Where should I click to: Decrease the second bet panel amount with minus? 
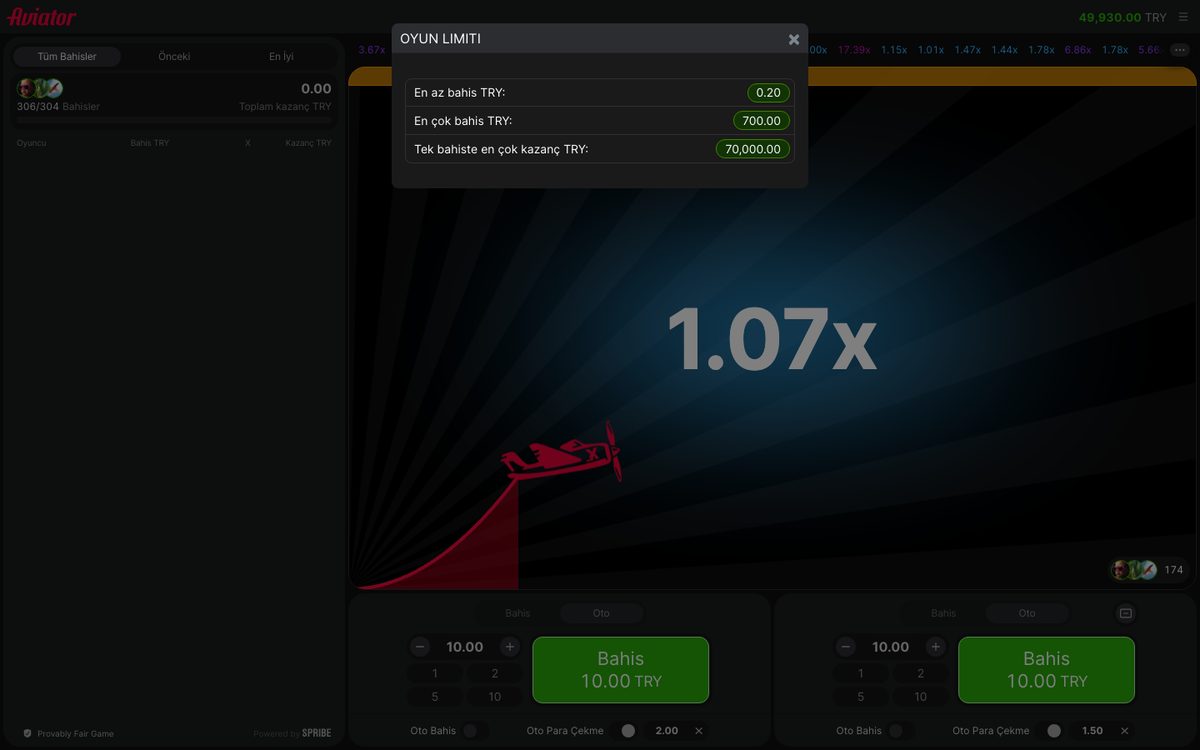(846, 647)
